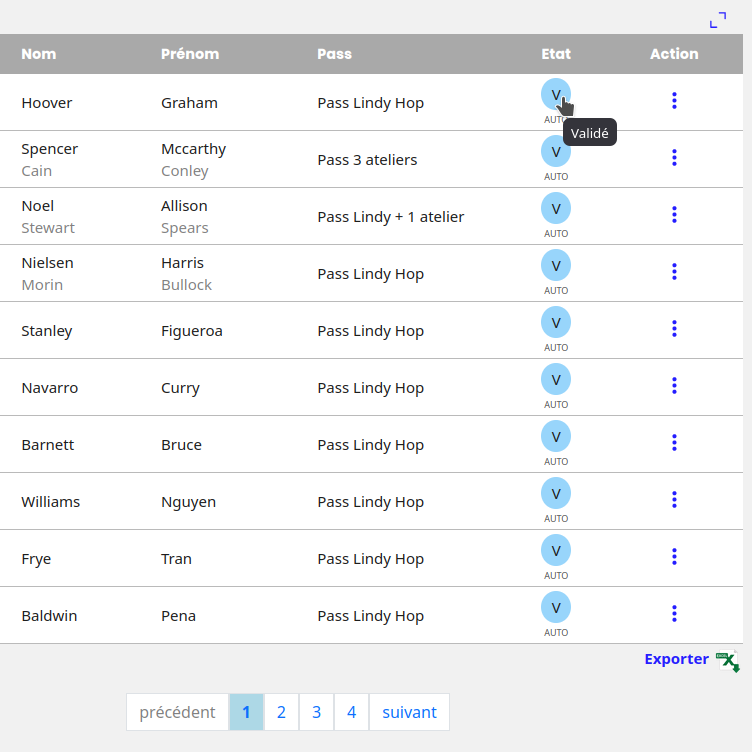Select page 1 in pagination
The height and width of the screenshot is (752, 752).
[246, 712]
